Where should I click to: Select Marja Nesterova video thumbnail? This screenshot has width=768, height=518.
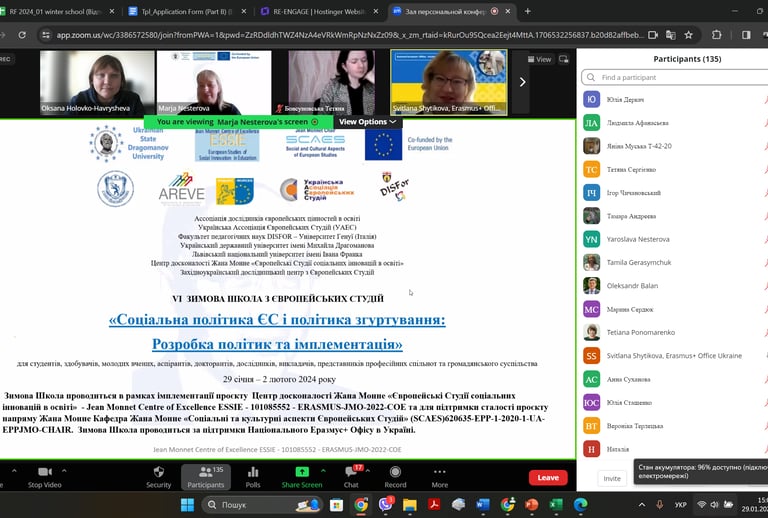[x=214, y=83]
